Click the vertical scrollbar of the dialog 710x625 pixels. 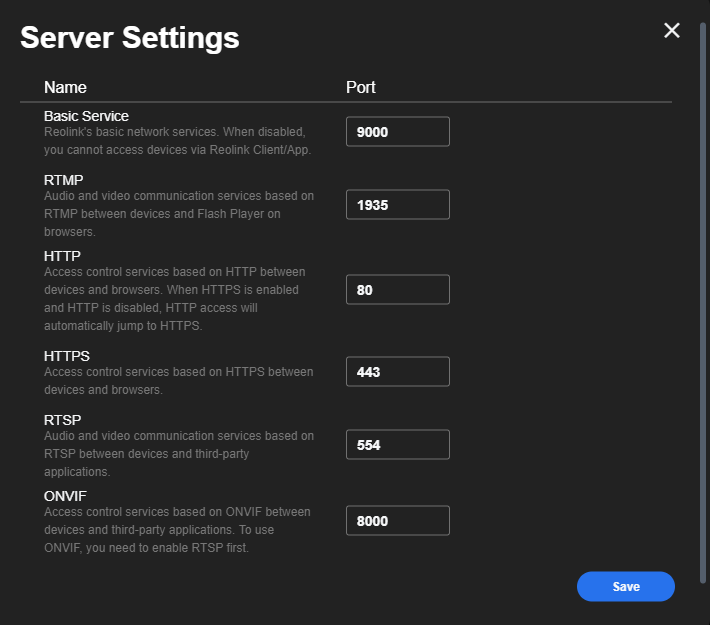(703, 303)
